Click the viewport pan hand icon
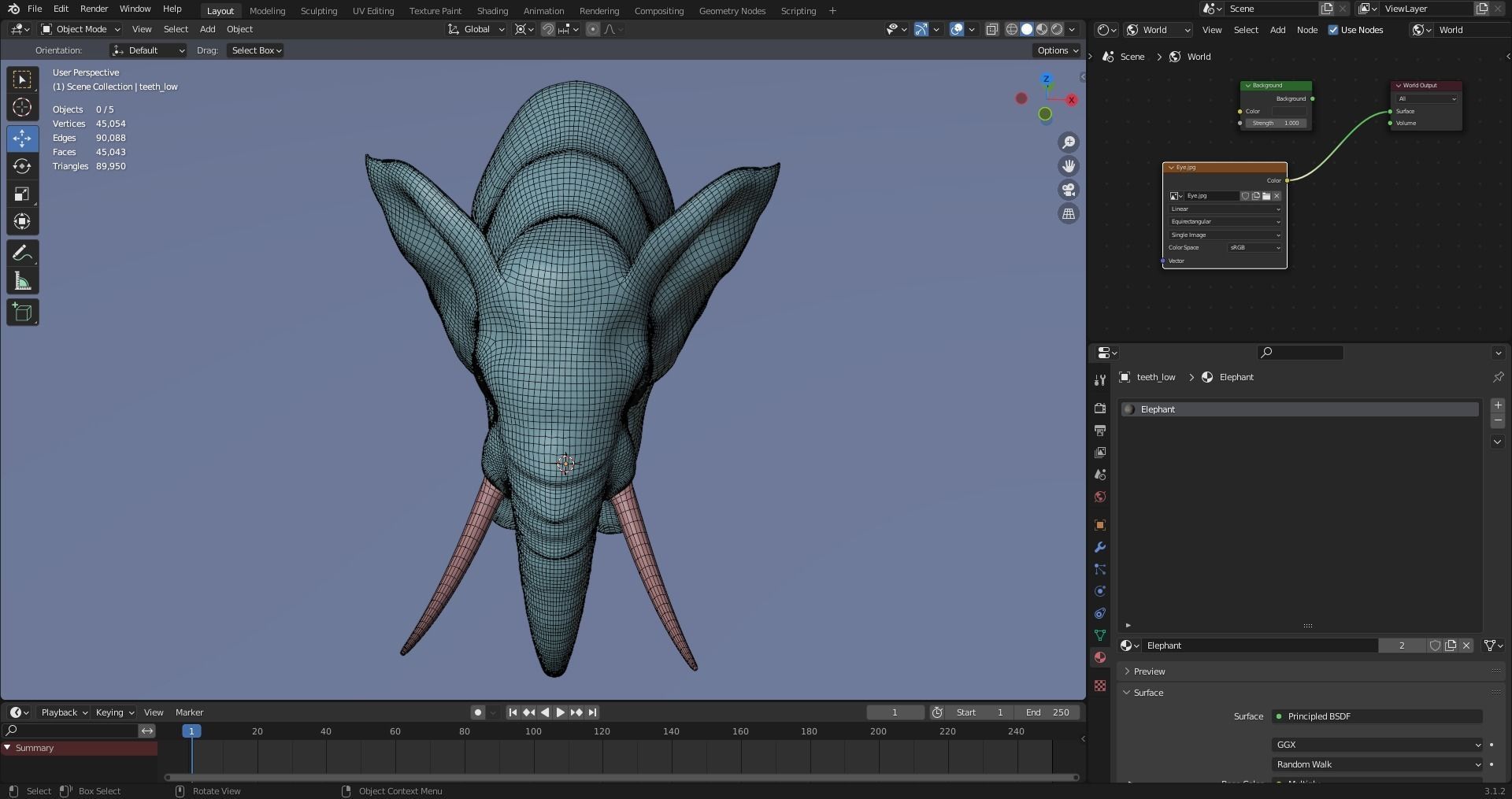 coord(1069,166)
